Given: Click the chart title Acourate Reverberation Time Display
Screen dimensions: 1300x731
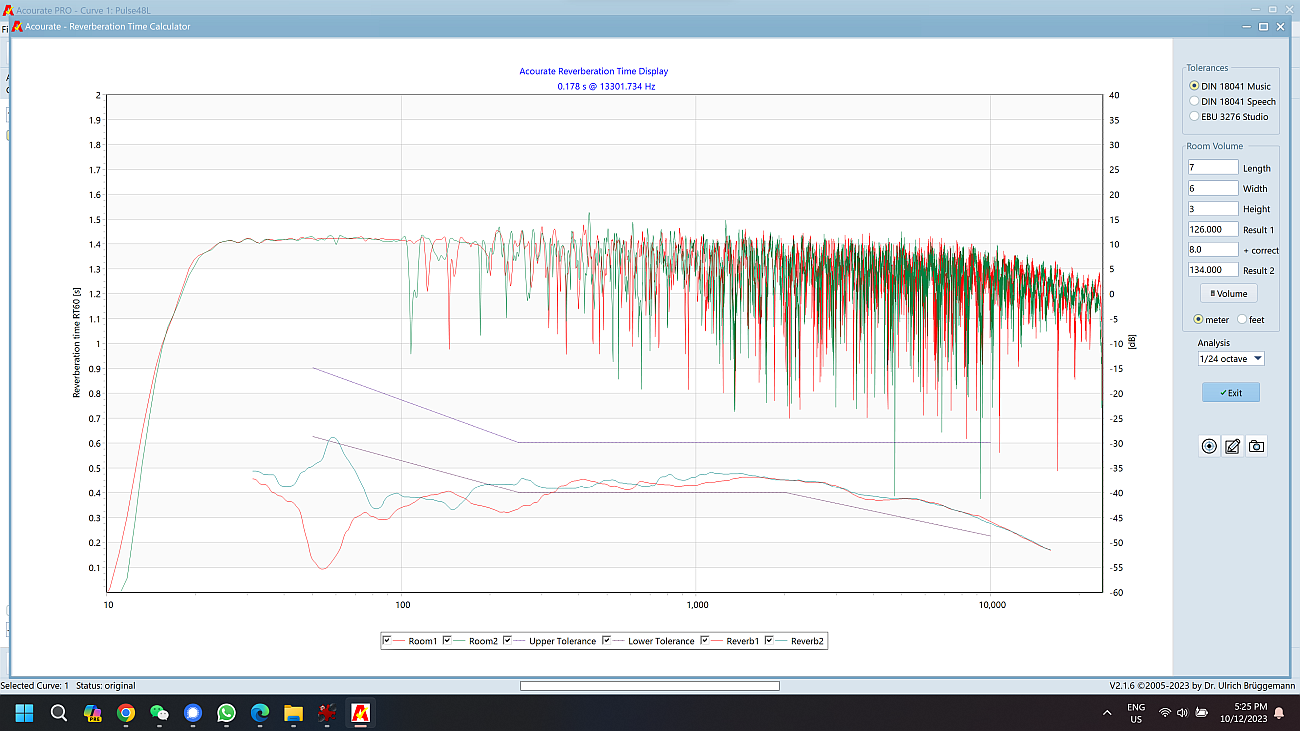Looking at the screenshot, I should pyautogui.click(x=594, y=71).
